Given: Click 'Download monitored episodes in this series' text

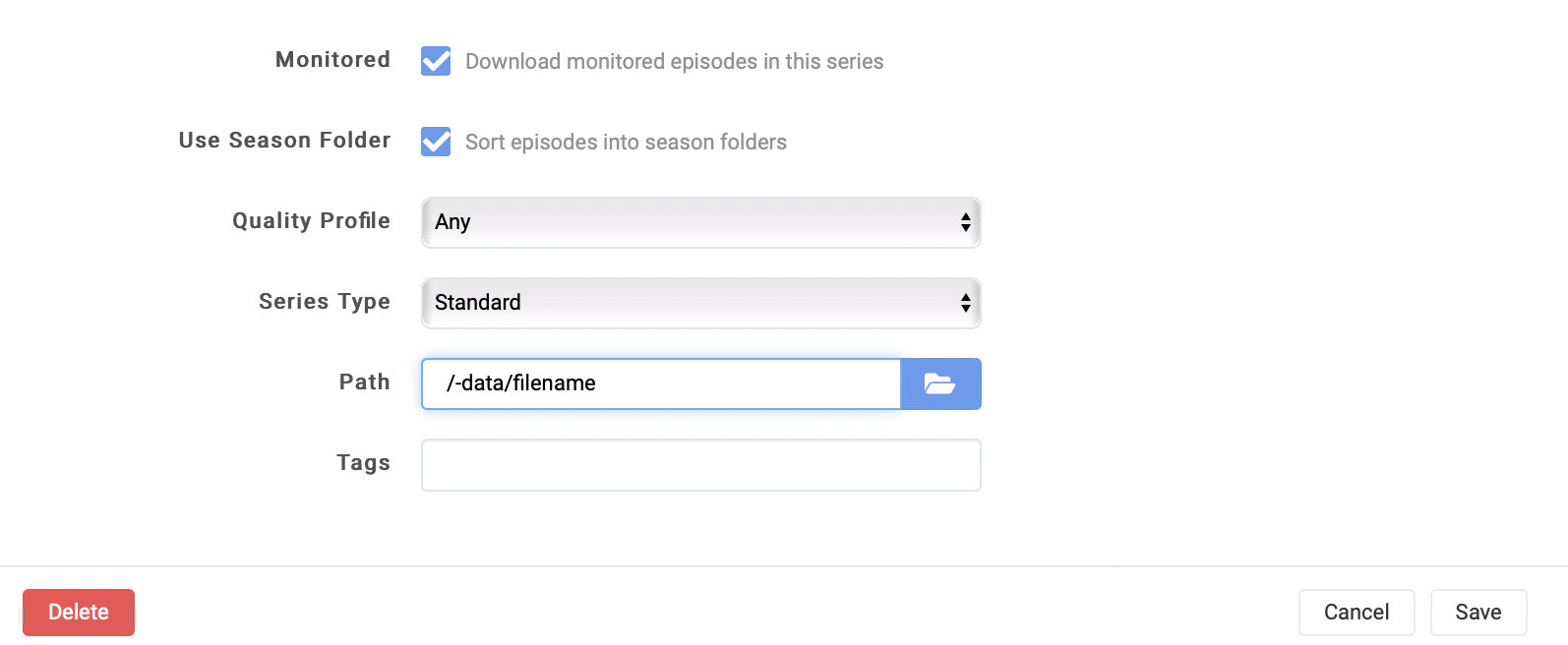Looking at the screenshot, I should click(x=674, y=61).
